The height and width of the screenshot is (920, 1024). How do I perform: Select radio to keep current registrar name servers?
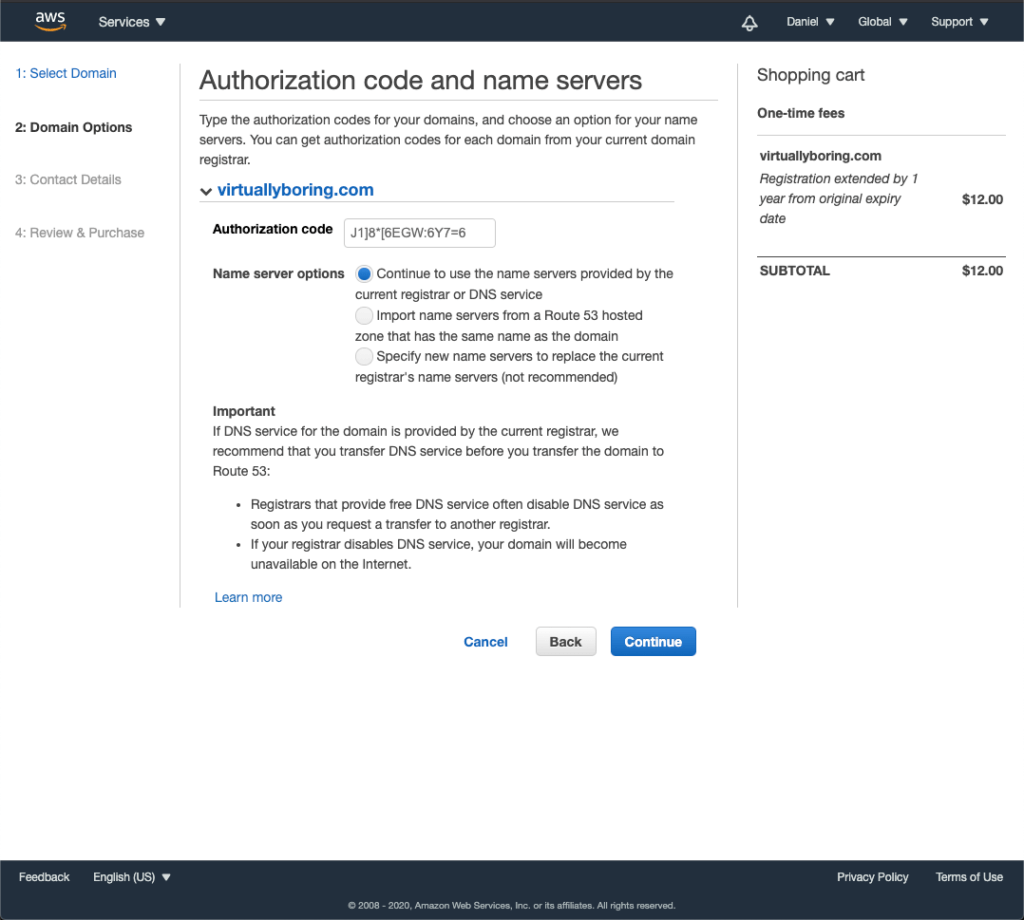(364, 273)
